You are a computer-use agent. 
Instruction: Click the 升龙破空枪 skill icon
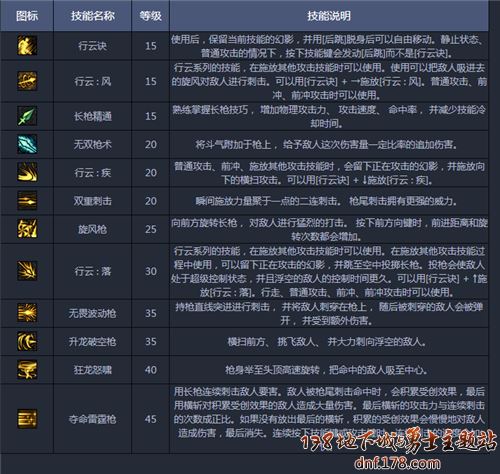(x=27, y=341)
